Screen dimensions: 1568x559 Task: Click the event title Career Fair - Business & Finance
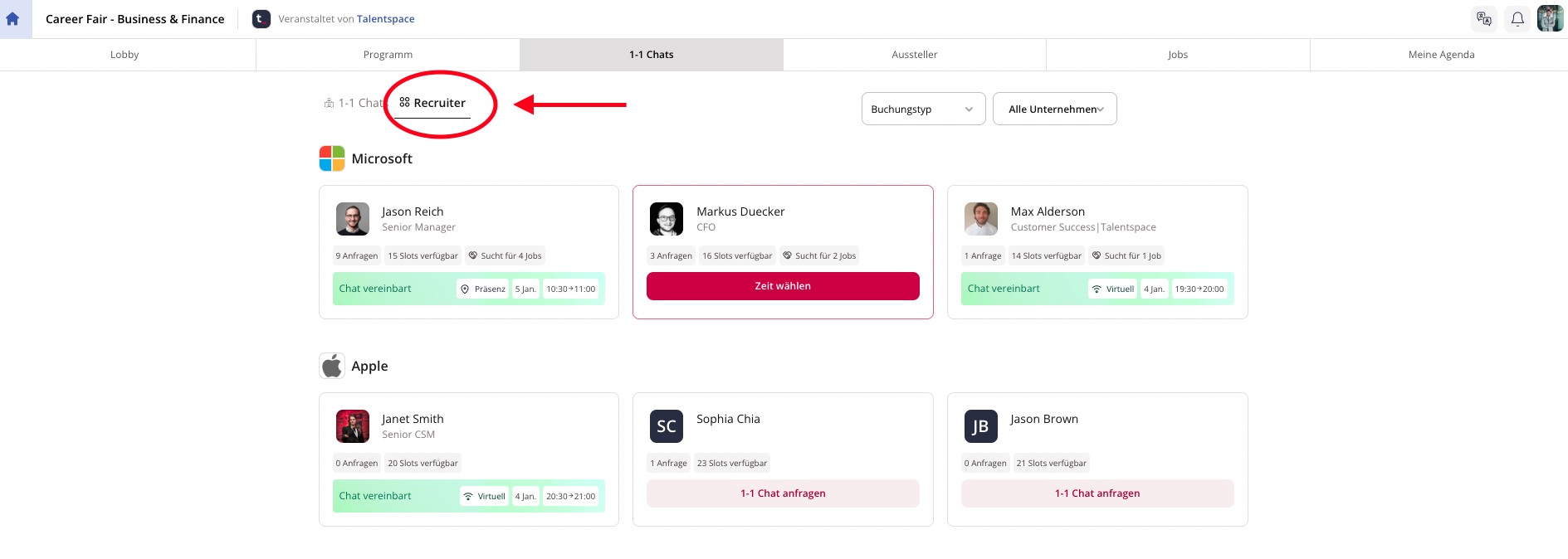click(x=135, y=19)
